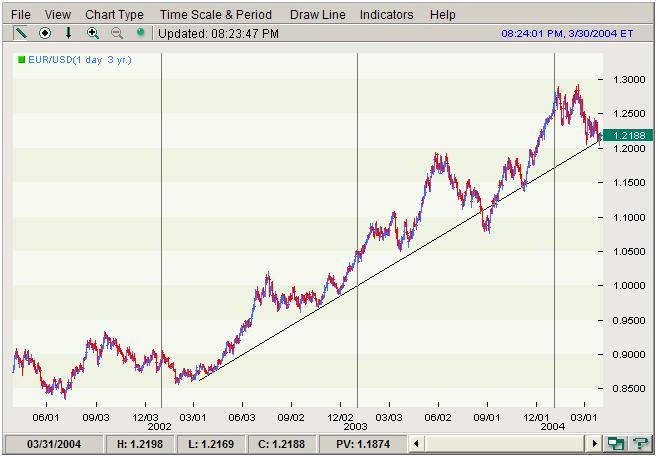This screenshot has height=457, width=658.
Task: Click the scroll left arrow of horizontal scrollbar
Action: pyautogui.click(x=418, y=443)
